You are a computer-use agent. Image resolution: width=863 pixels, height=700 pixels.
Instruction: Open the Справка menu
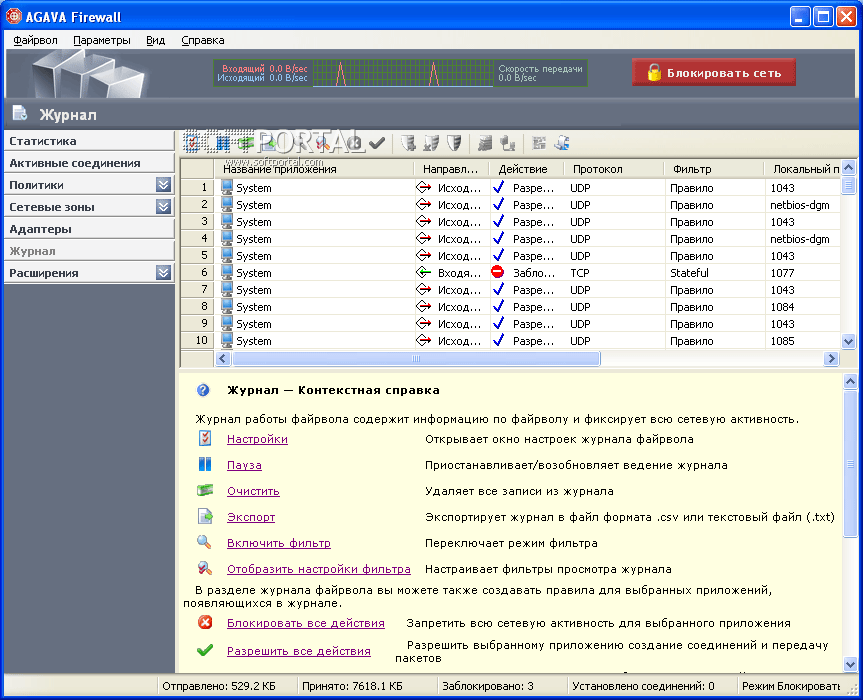pos(203,40)
